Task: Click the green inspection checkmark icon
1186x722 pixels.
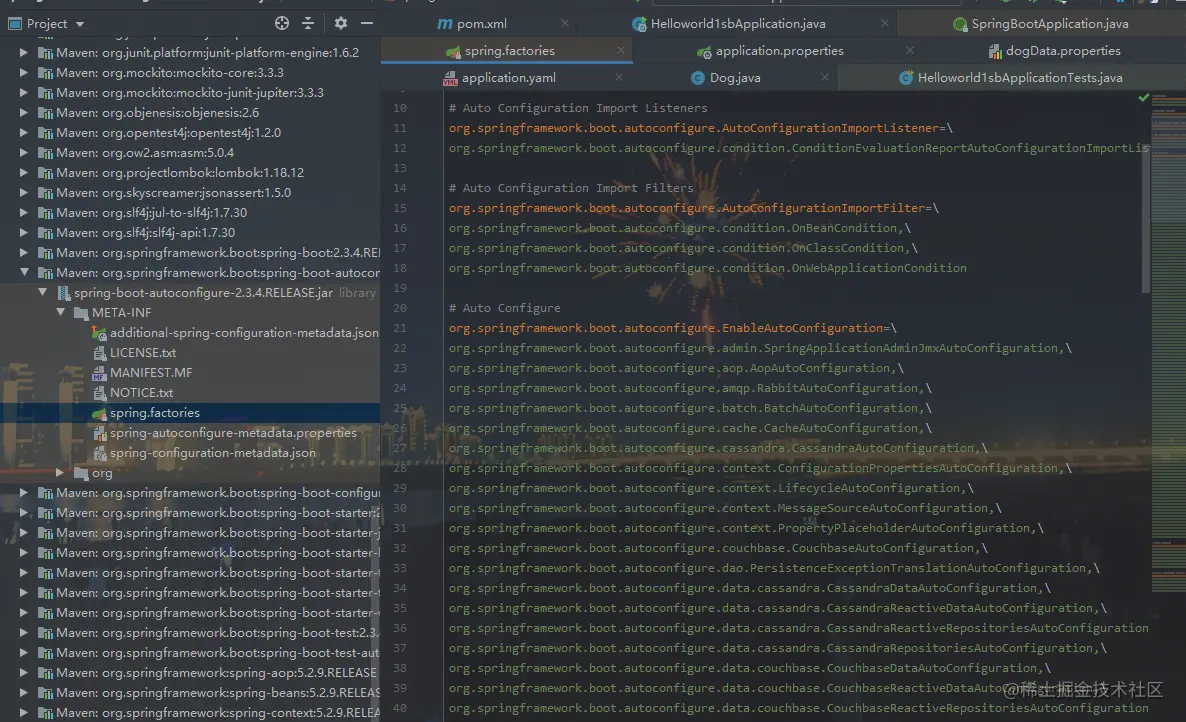Action: pyautogui.click(x=1144, y=98)
